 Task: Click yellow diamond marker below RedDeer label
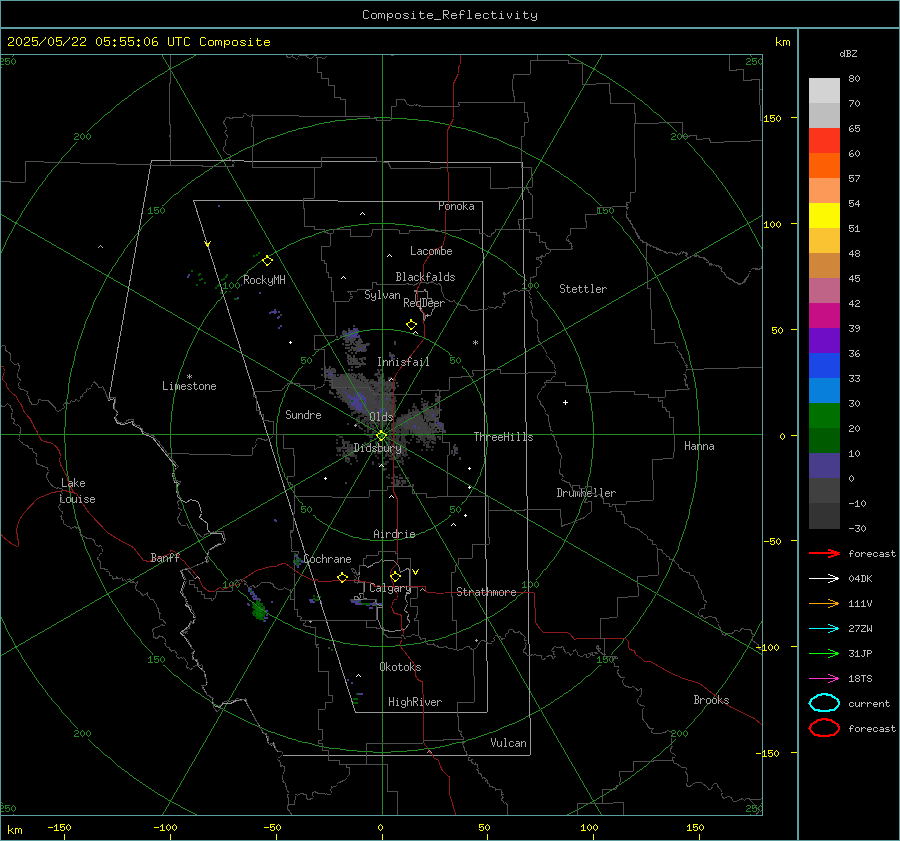(x=411, y=325)
